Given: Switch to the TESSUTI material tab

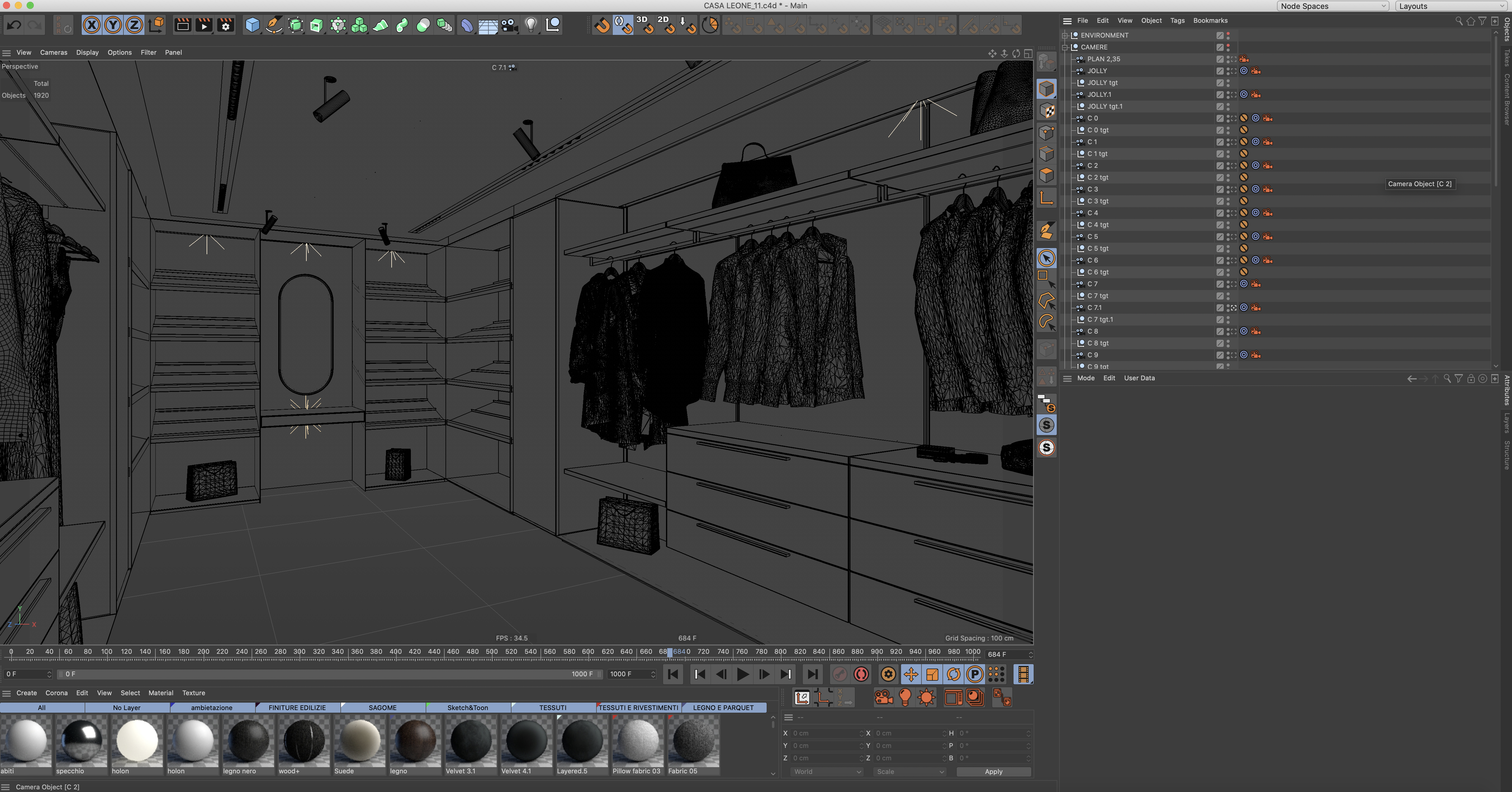Looking at the screenshot, I should (552, 708).
